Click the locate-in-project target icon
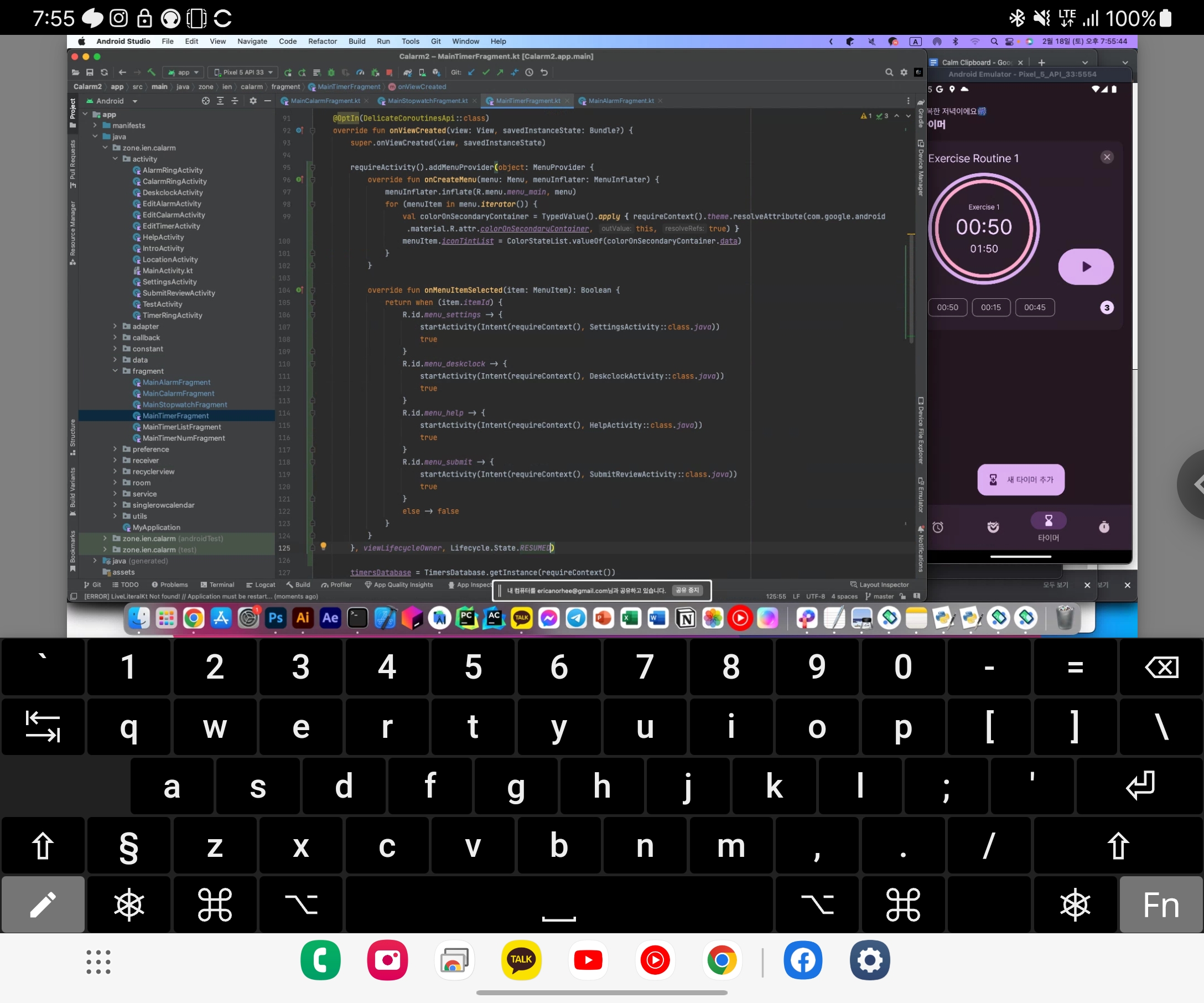Viewport: 1204px width, 1003px height. [x=205, y=101]
